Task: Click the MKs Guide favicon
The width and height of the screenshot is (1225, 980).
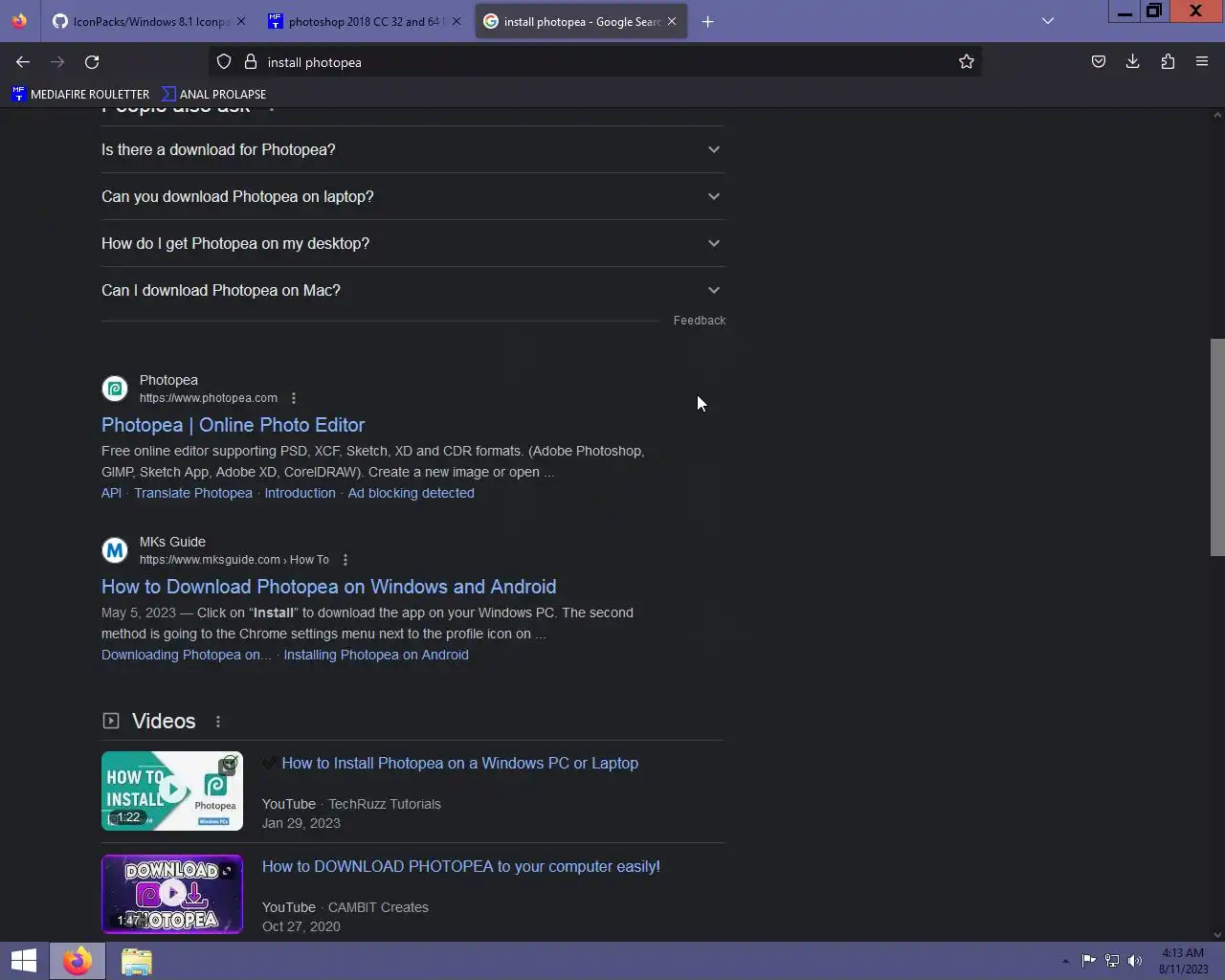Action: pyautogui.click(x=115, y=550)
